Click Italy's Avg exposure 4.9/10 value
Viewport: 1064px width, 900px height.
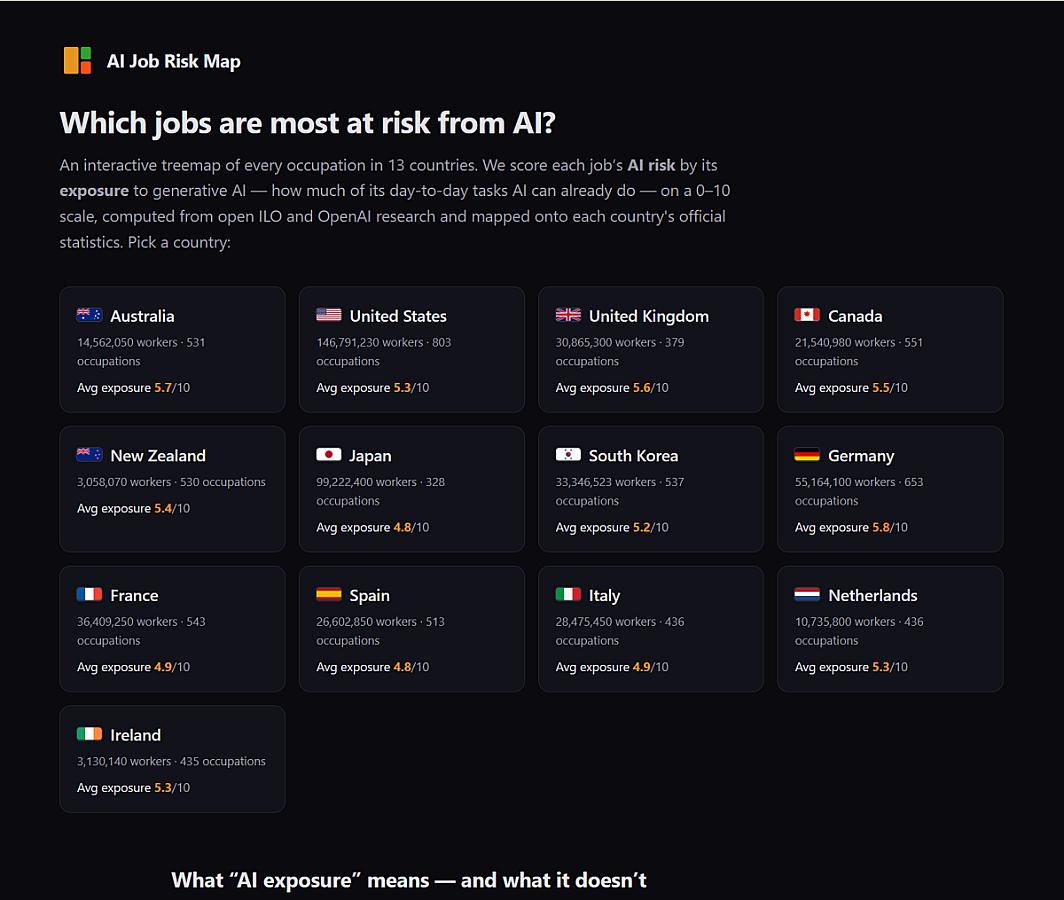612,668
